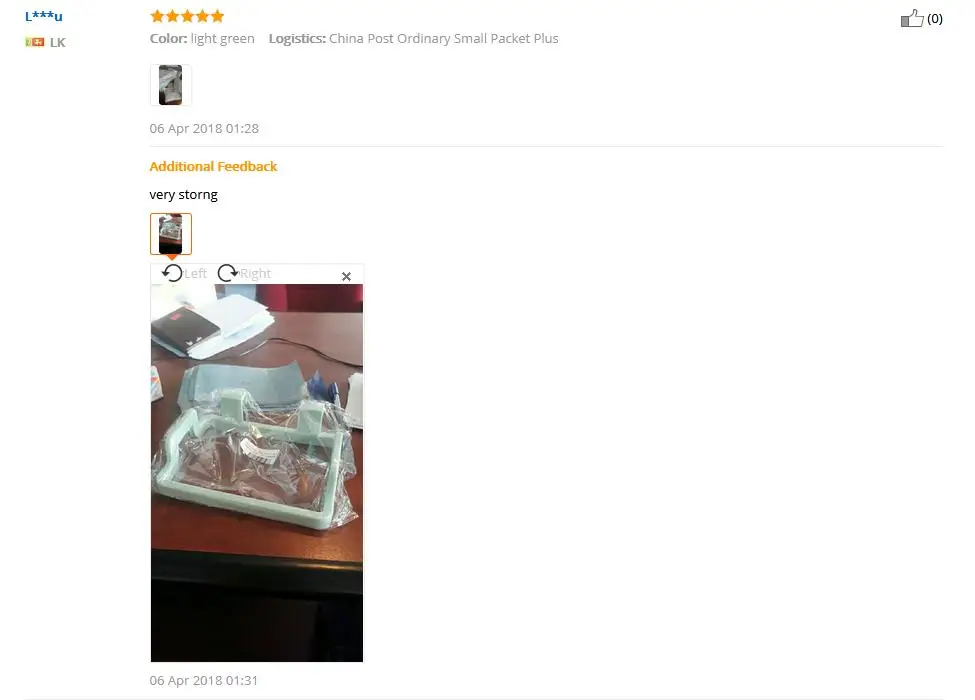Open reviewer L***u's profile name
Image resolution: width=975 pixels, height=700 pixels.
point(44,16)
